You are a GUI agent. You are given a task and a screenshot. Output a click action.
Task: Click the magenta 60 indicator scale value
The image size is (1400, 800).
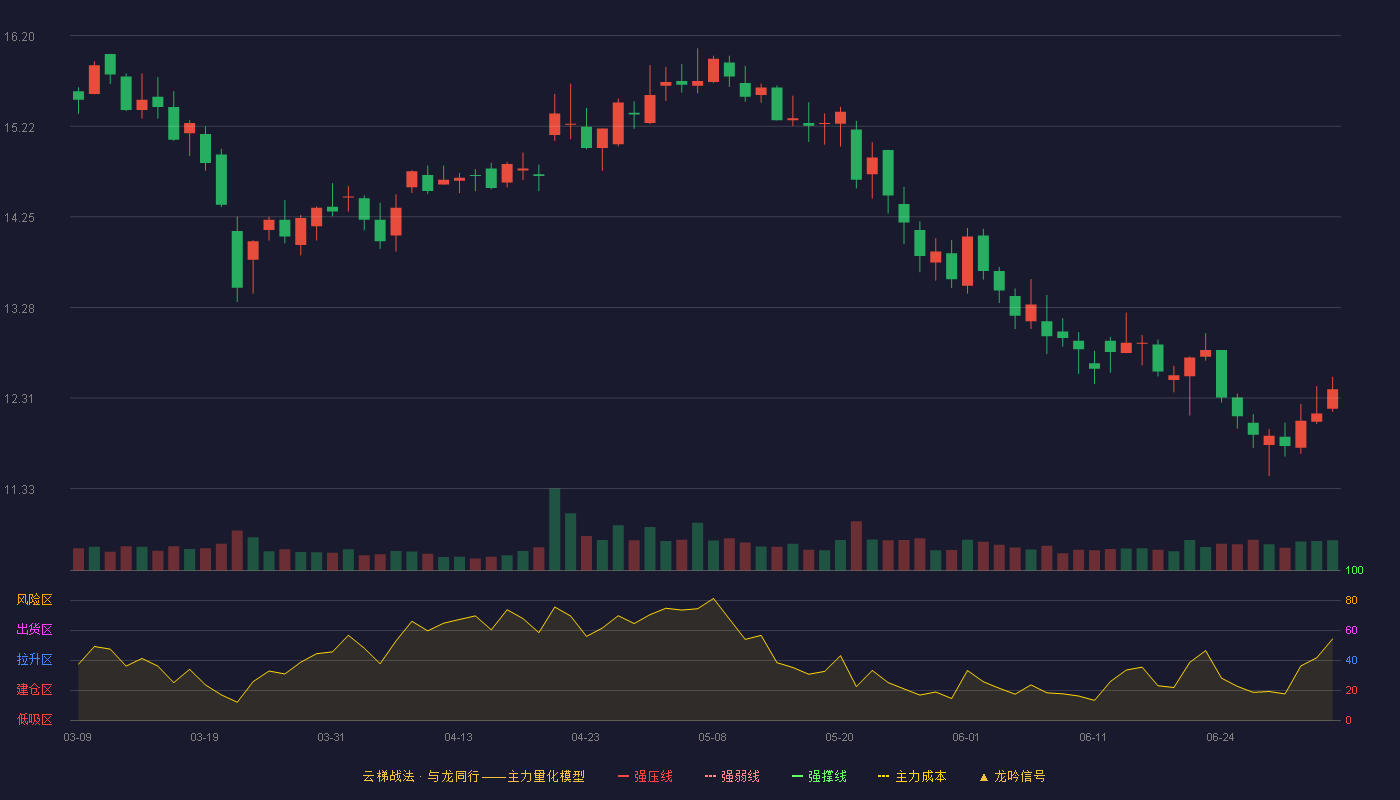point(1351,631)
